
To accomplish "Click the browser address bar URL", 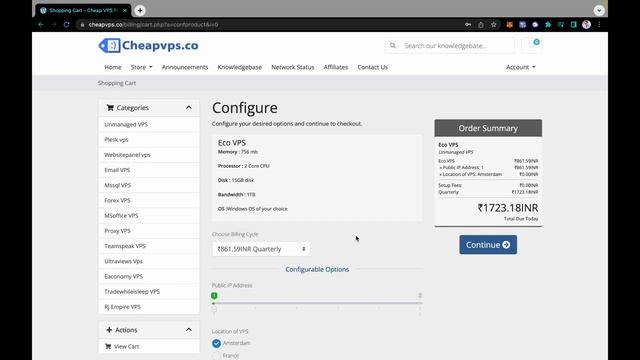I will coord(153,24).
